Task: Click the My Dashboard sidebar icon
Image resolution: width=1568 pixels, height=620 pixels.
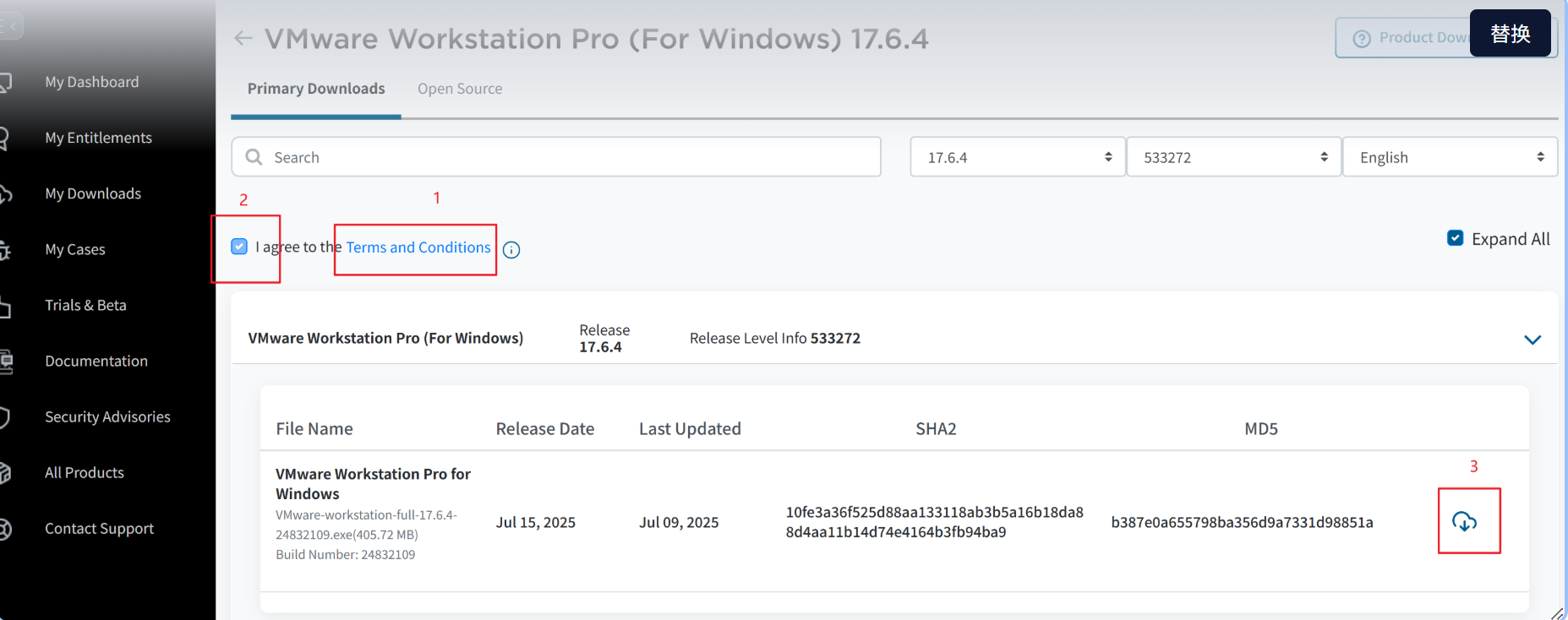Action: click(5, 82)
